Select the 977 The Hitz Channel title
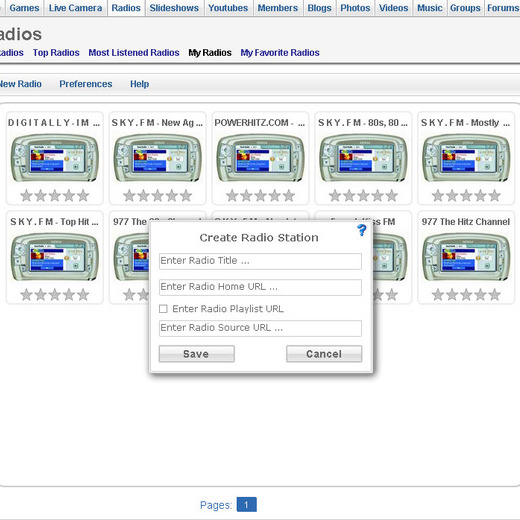Screen dimensions: 520x520 (x=466, y=222)
